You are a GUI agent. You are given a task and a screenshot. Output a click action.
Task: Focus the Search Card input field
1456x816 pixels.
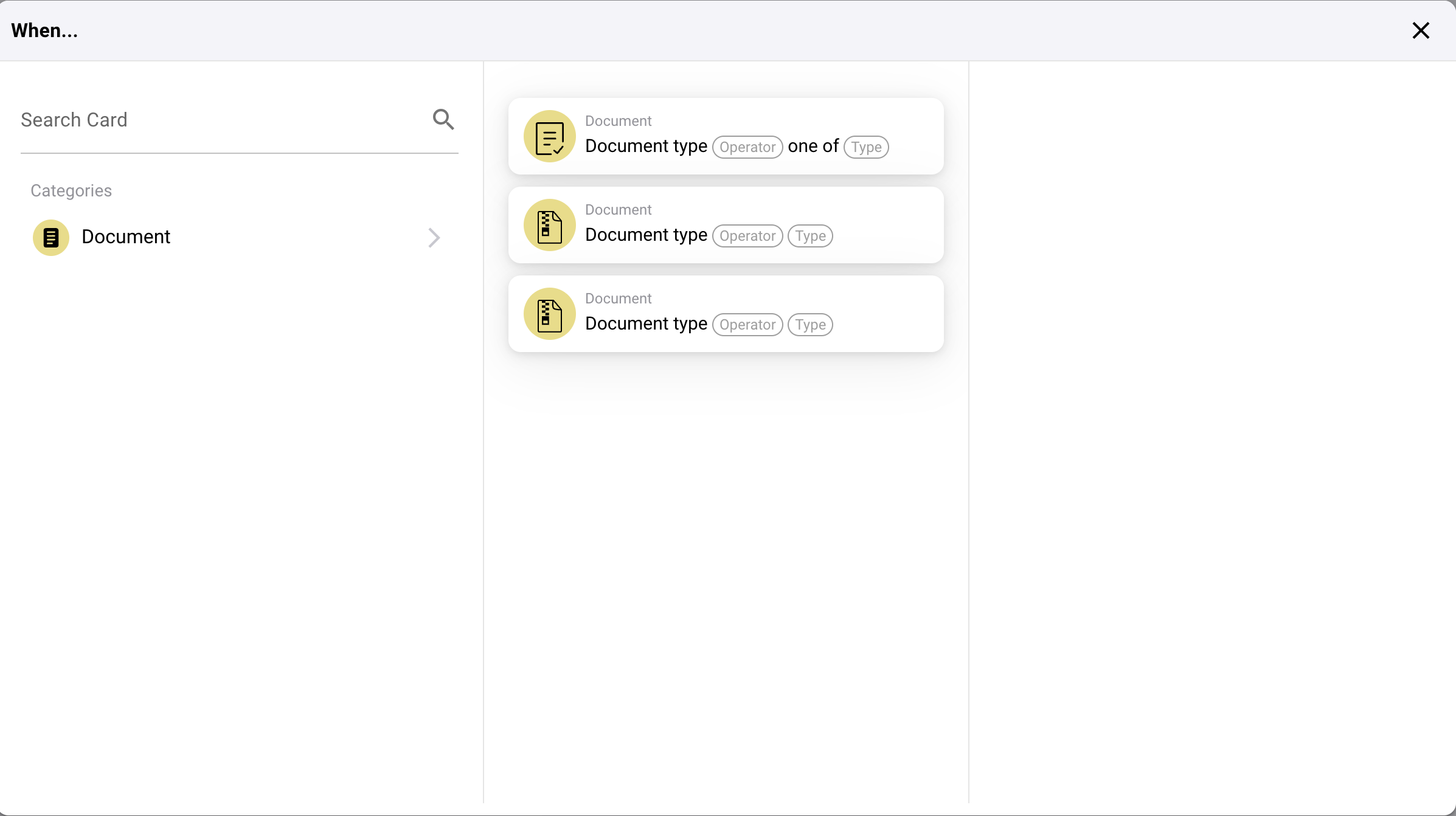coord(219,120)
